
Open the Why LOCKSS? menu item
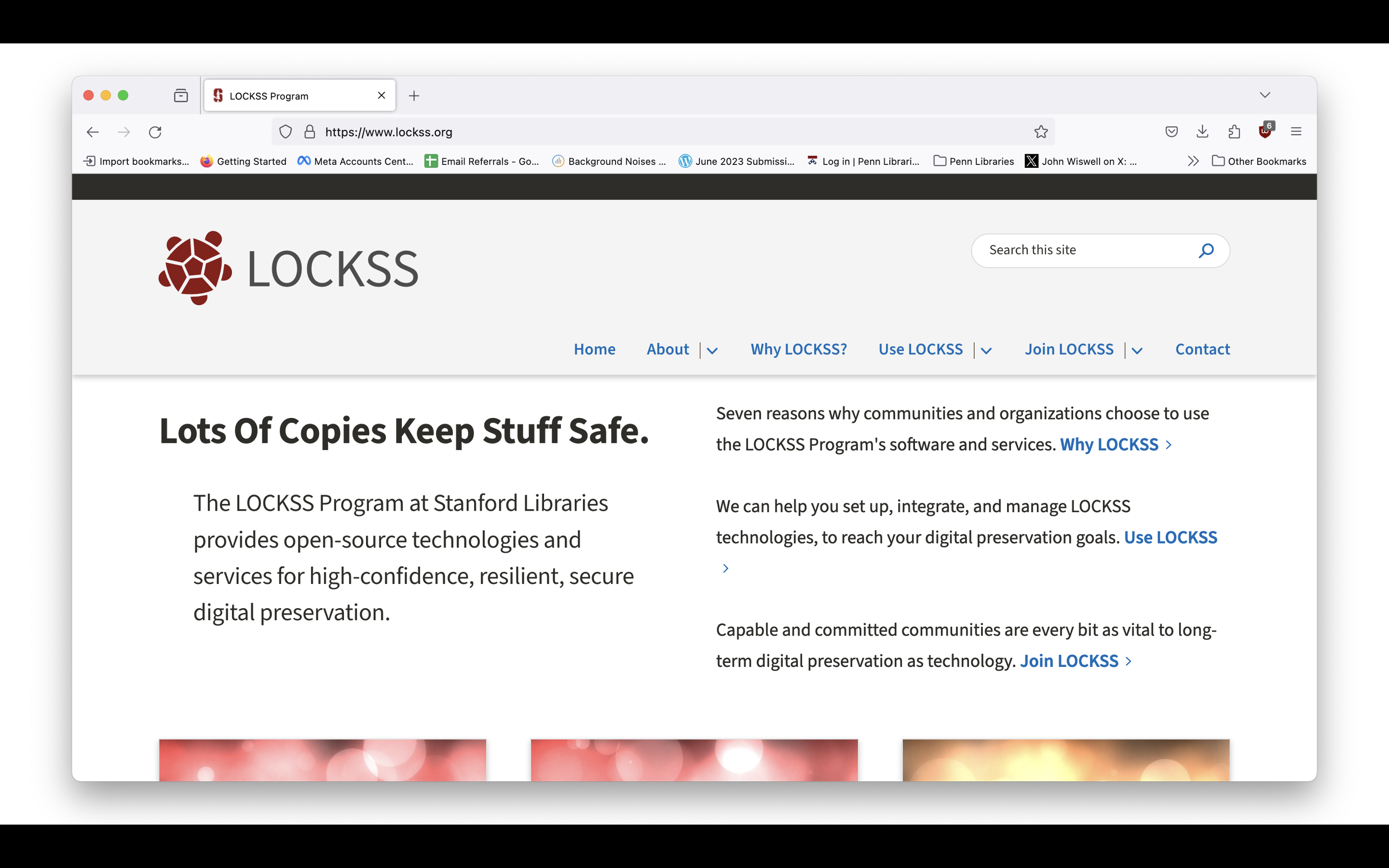[798, 349]
